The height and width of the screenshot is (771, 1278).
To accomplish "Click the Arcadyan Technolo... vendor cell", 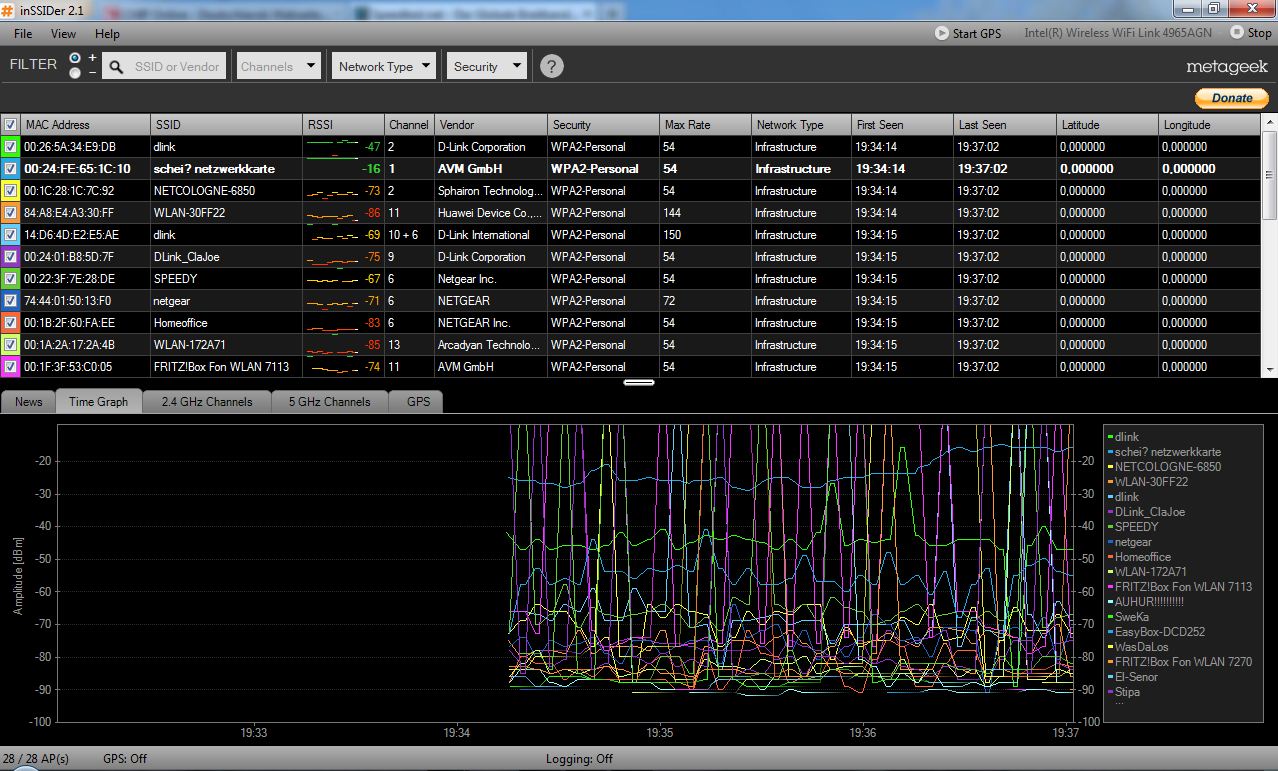I will pyautogui.click(x=490, y=345).
